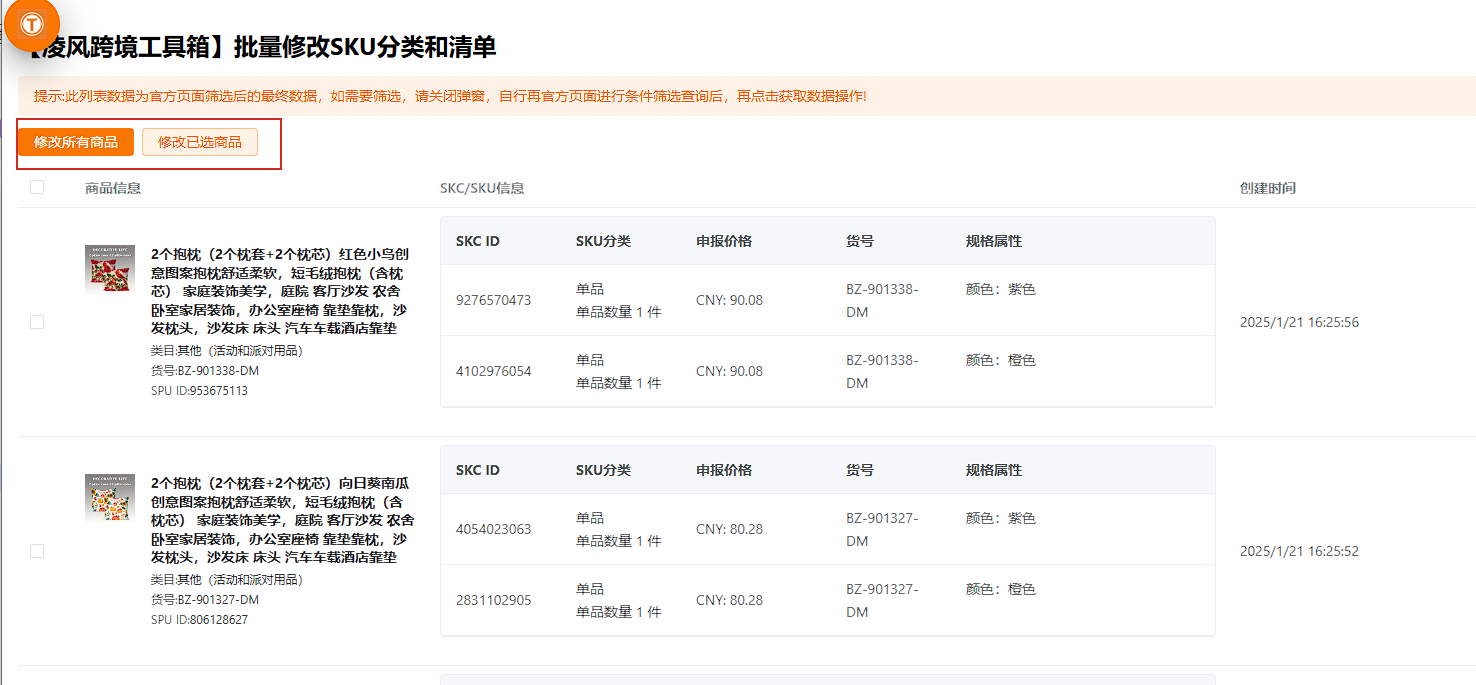Check the checkbox for the sunflower pumpkin pillow product
Image resolution: width=1476 pixels, height=685 pixels.
click(37, 550)
